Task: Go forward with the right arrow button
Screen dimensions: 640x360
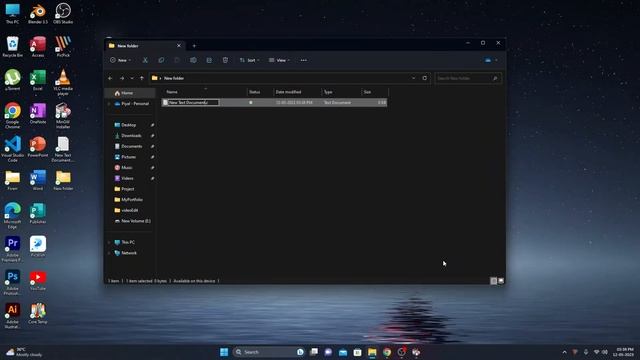Action: coord(122,78)
